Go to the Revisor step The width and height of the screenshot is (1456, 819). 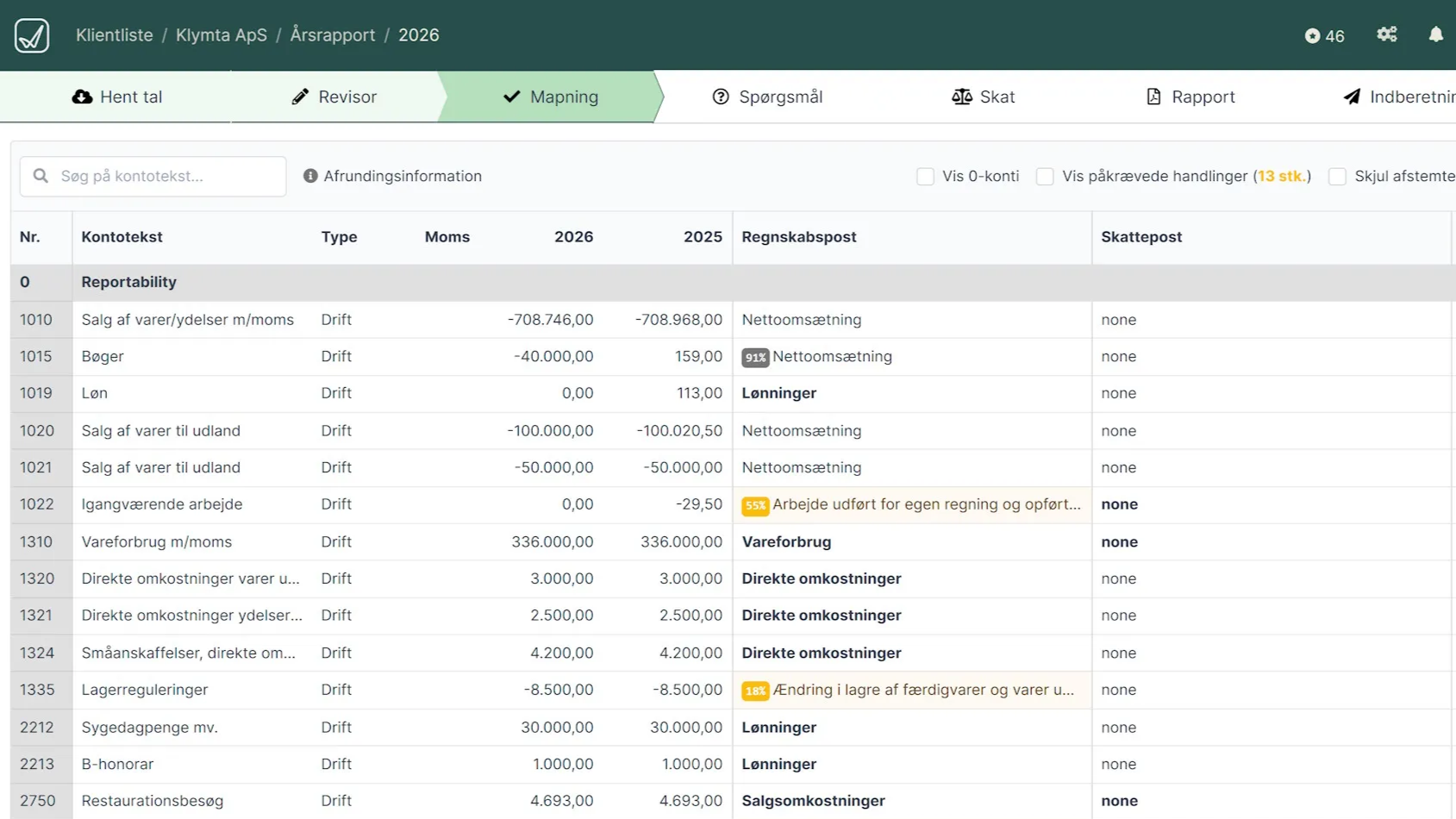coord(334,97)
